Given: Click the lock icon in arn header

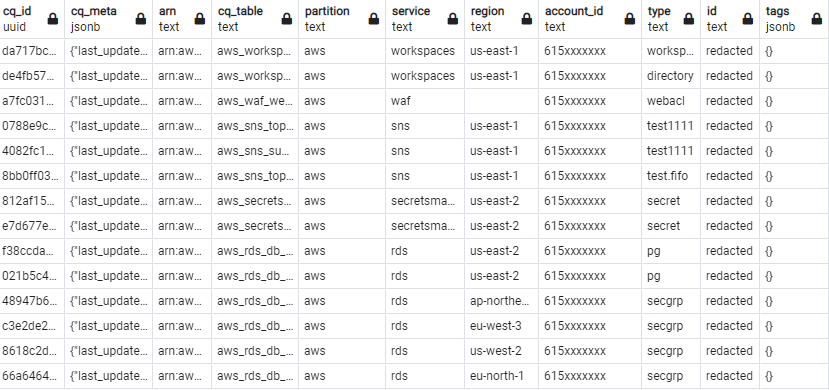Looking at the screenshot, I should (200, 19).
